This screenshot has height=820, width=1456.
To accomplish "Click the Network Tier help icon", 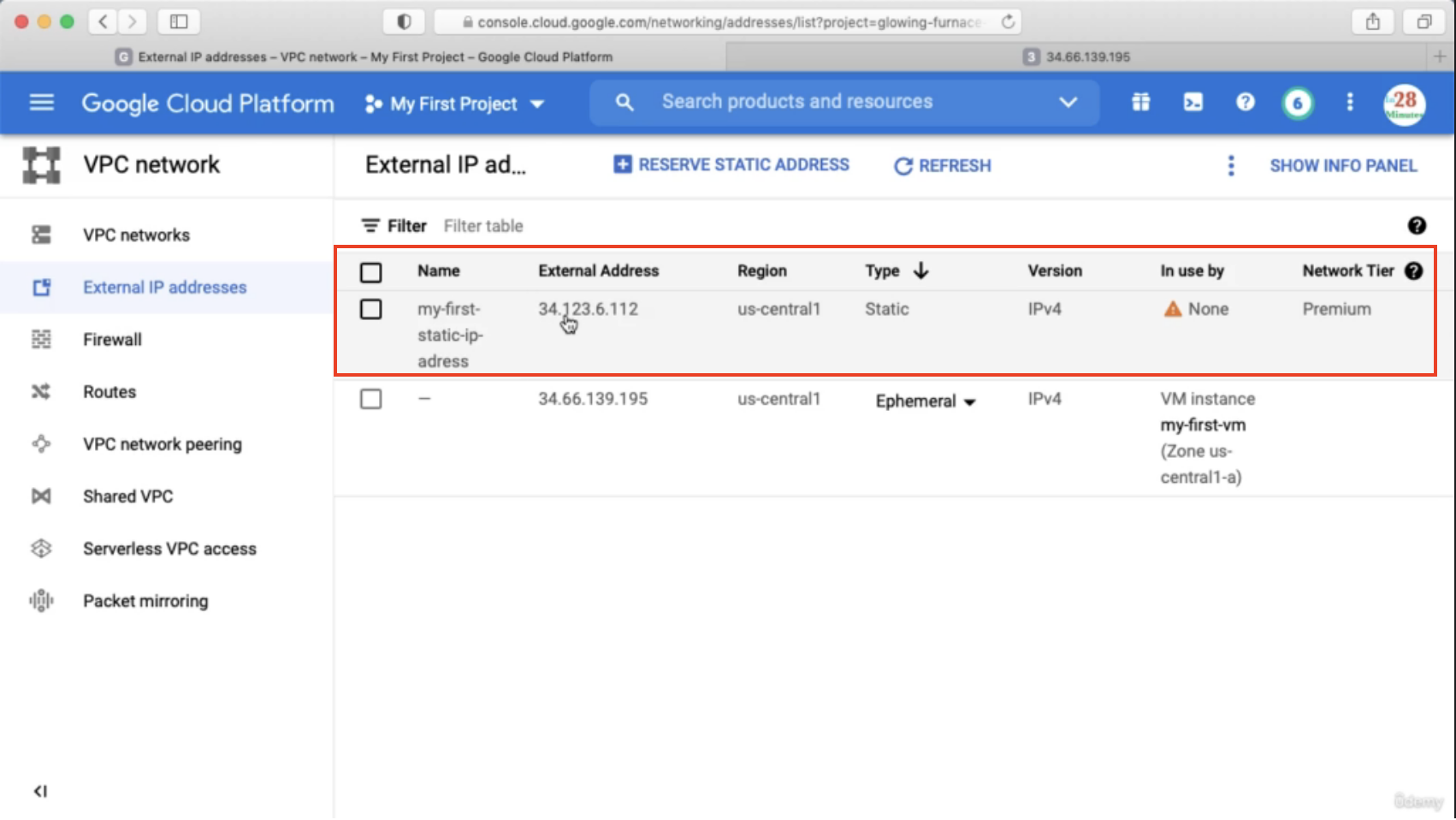I will 1413,270.
